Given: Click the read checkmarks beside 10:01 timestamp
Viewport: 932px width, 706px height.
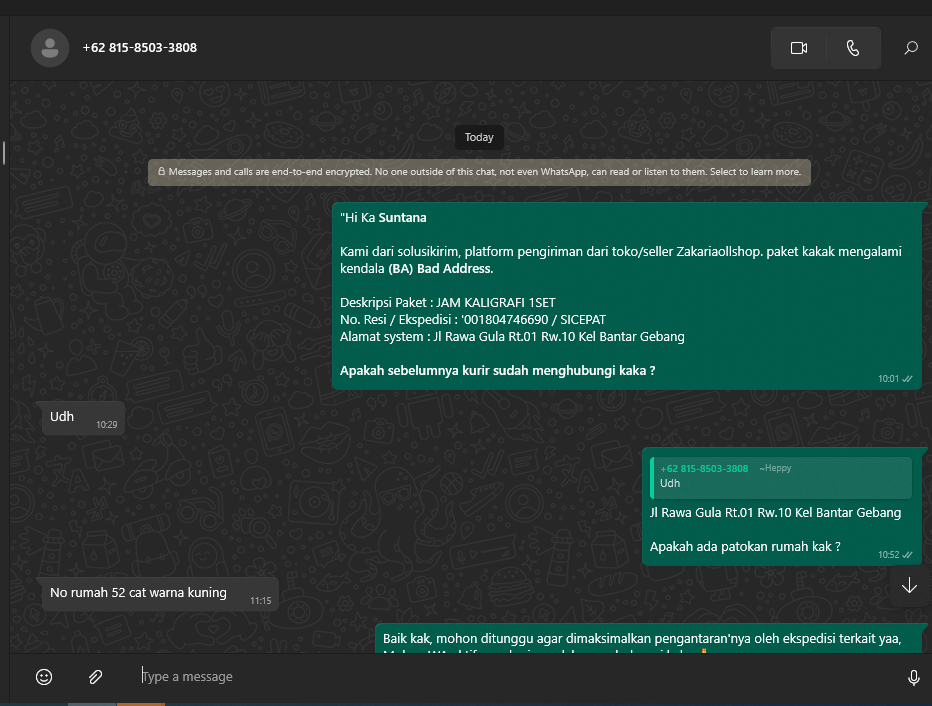Looking at the screenshot, I should pos(907,379).
